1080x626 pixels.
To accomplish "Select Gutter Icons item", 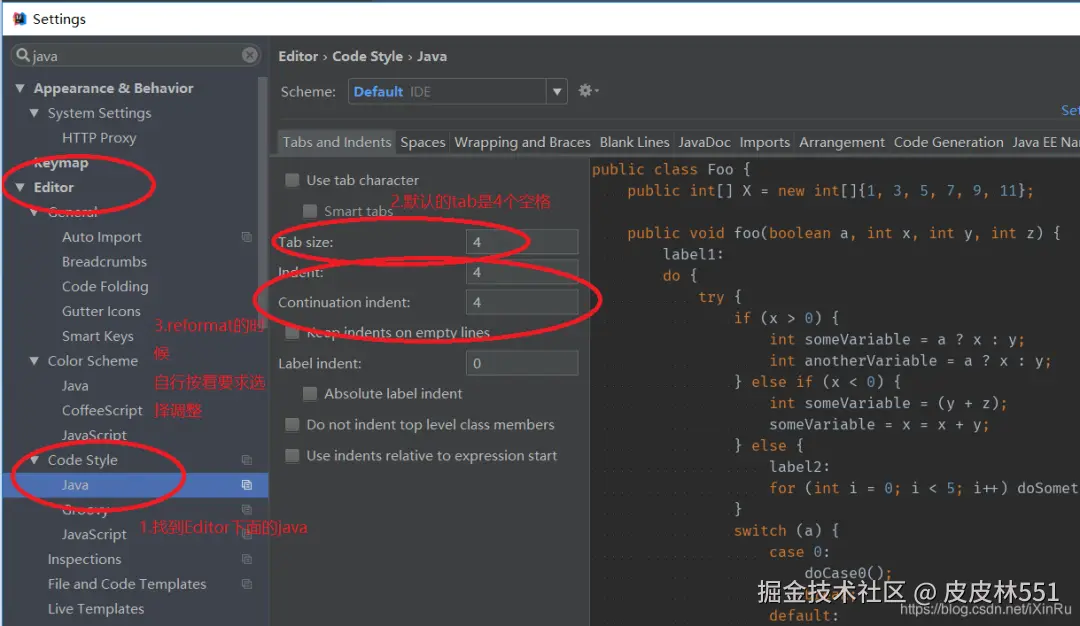I will [101, 311].
